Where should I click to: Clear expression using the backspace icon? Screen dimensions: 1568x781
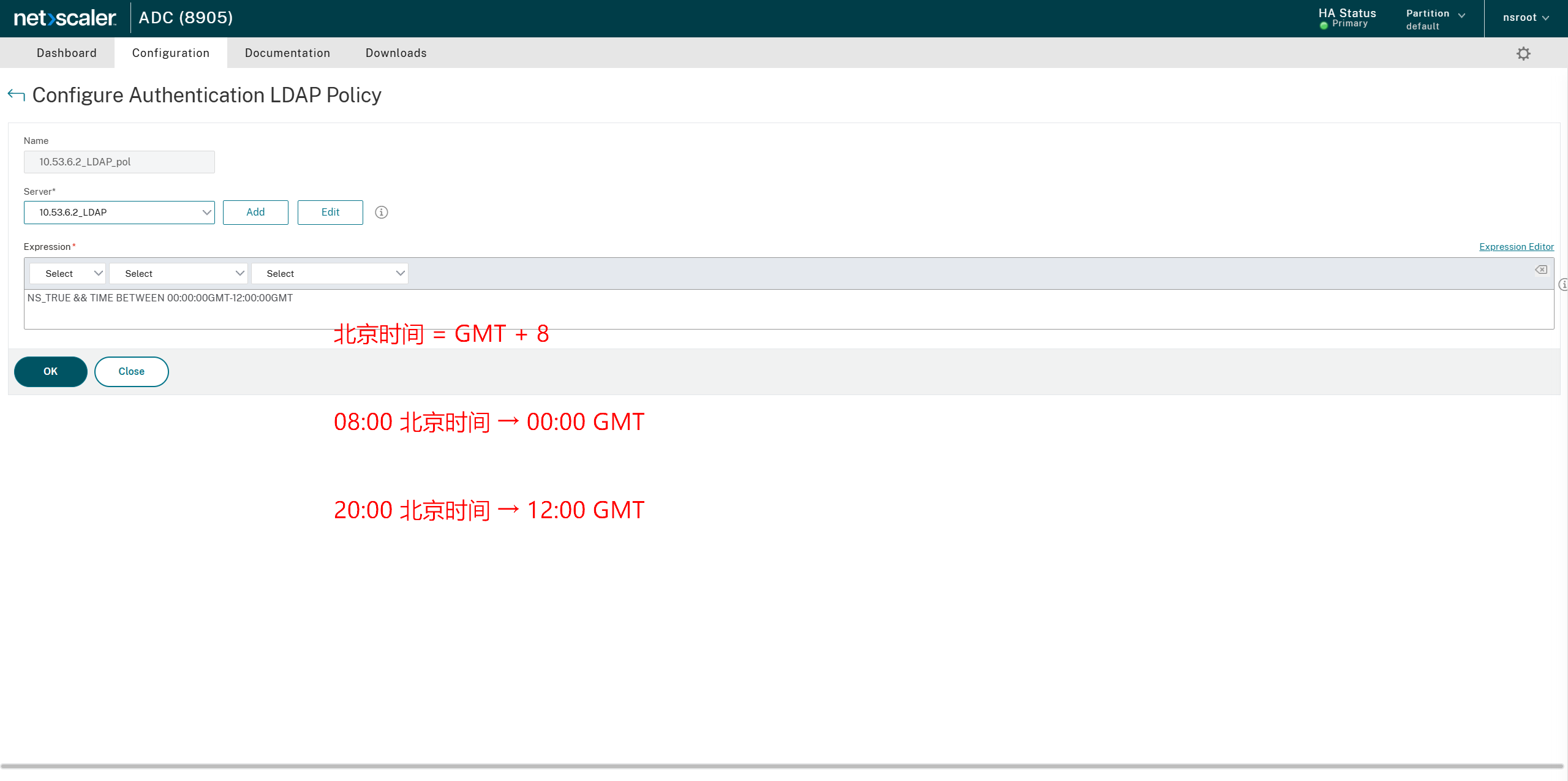click(x=1541, y=270)
